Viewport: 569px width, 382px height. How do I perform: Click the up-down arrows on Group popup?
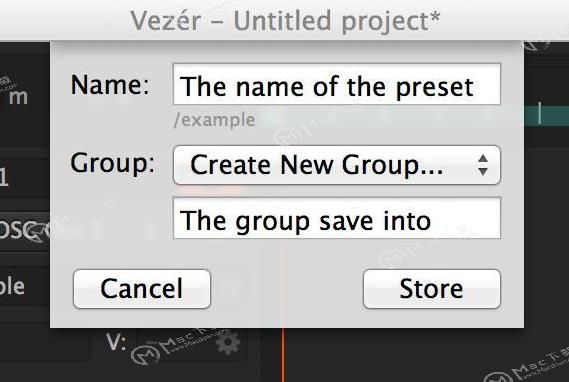click(483, 165)
